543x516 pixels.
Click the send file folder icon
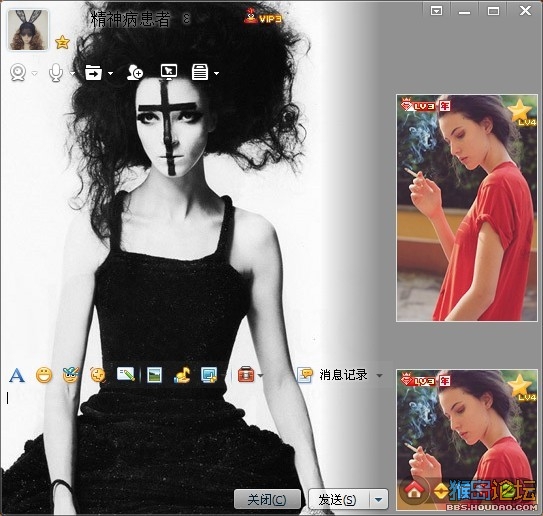(x=94, y=72)
